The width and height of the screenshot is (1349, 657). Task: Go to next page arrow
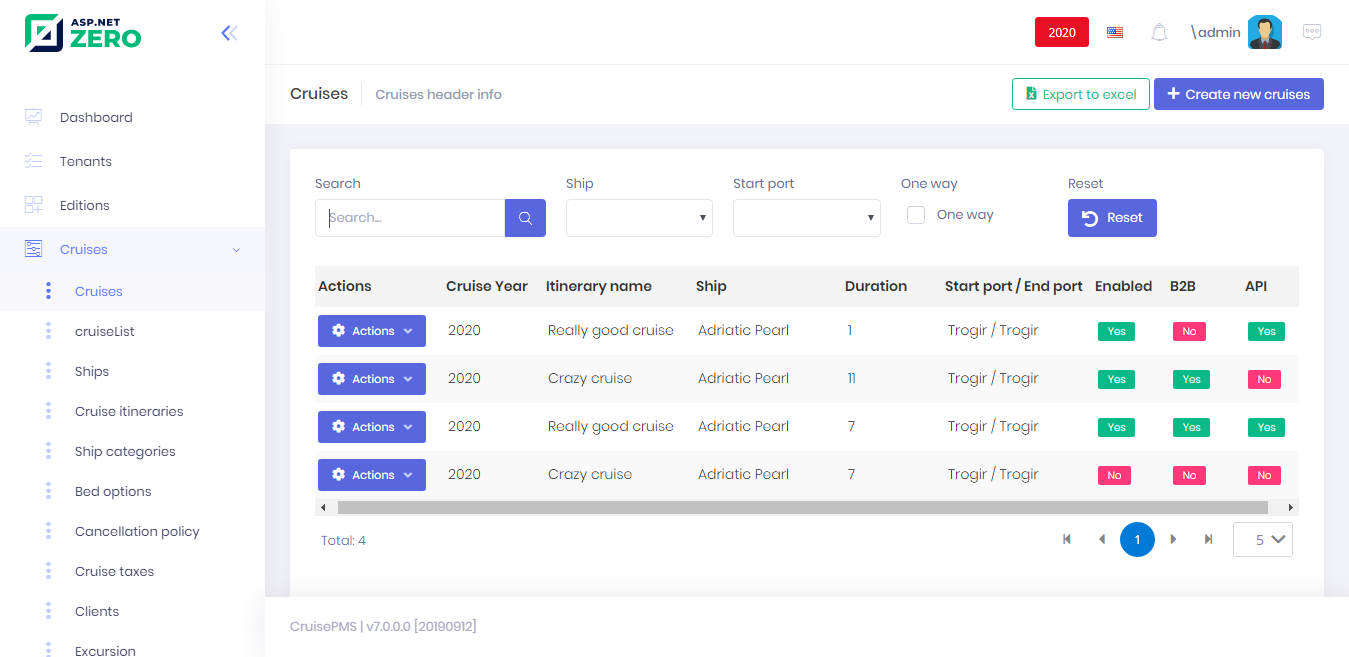point(1173,540)
